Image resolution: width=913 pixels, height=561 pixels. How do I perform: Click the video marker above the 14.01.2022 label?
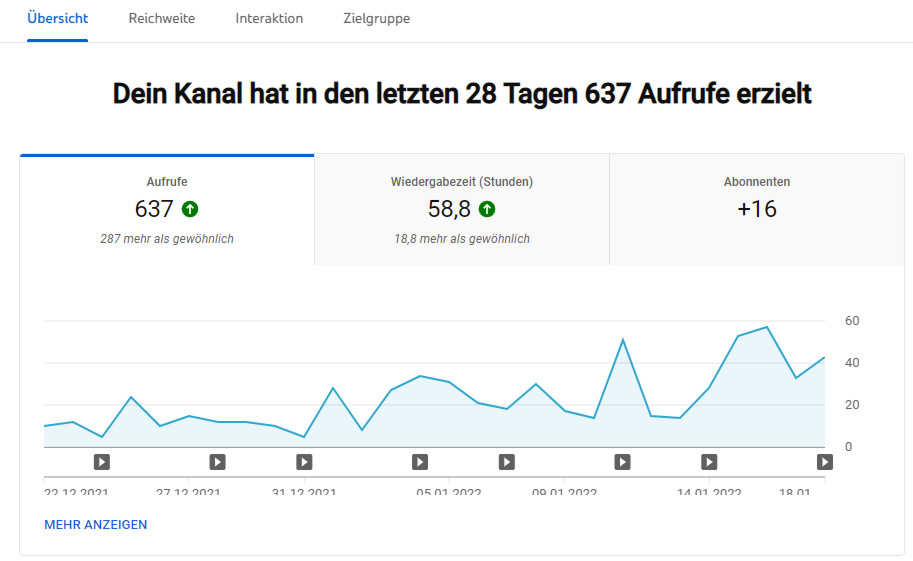tap(709, 462)
